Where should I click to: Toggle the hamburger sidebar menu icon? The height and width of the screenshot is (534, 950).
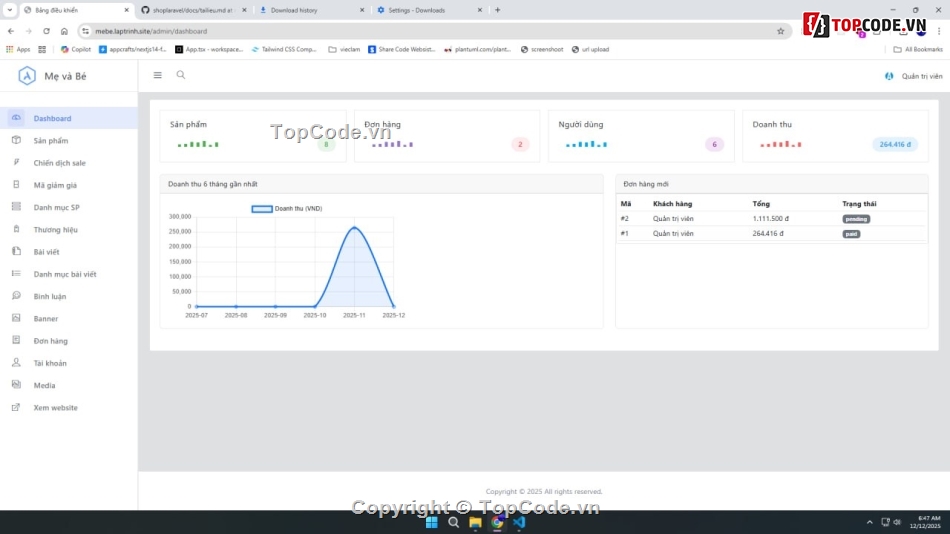(x=157, y=75)
